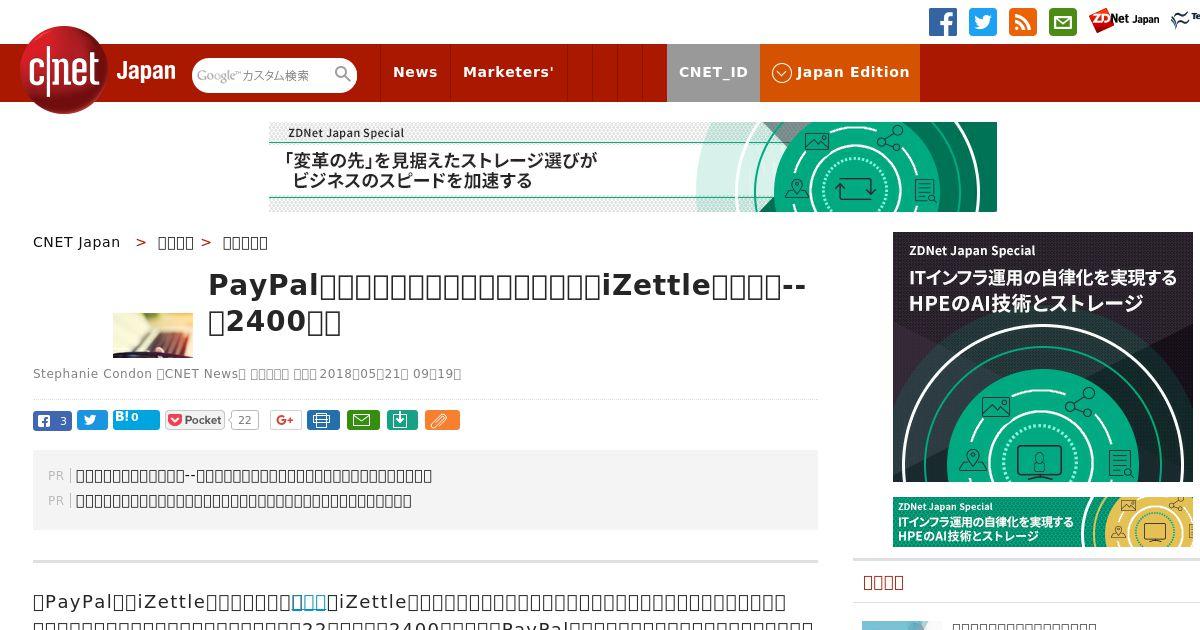
Task: Click the green mail newsletter icon in top bar
Action: pyautogui.click(x=1063, y=22)
